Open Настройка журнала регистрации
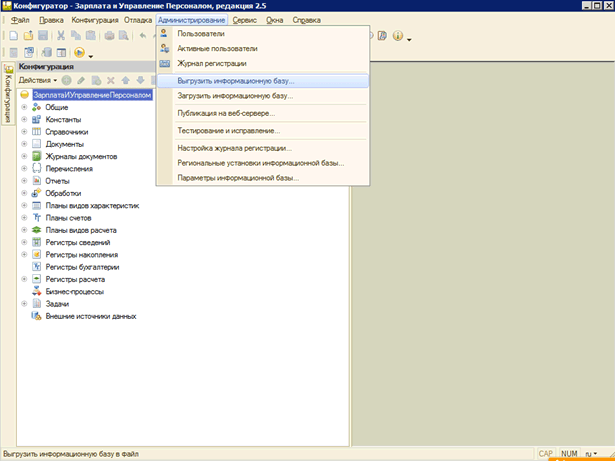615x461 pixels. [263, 148]
